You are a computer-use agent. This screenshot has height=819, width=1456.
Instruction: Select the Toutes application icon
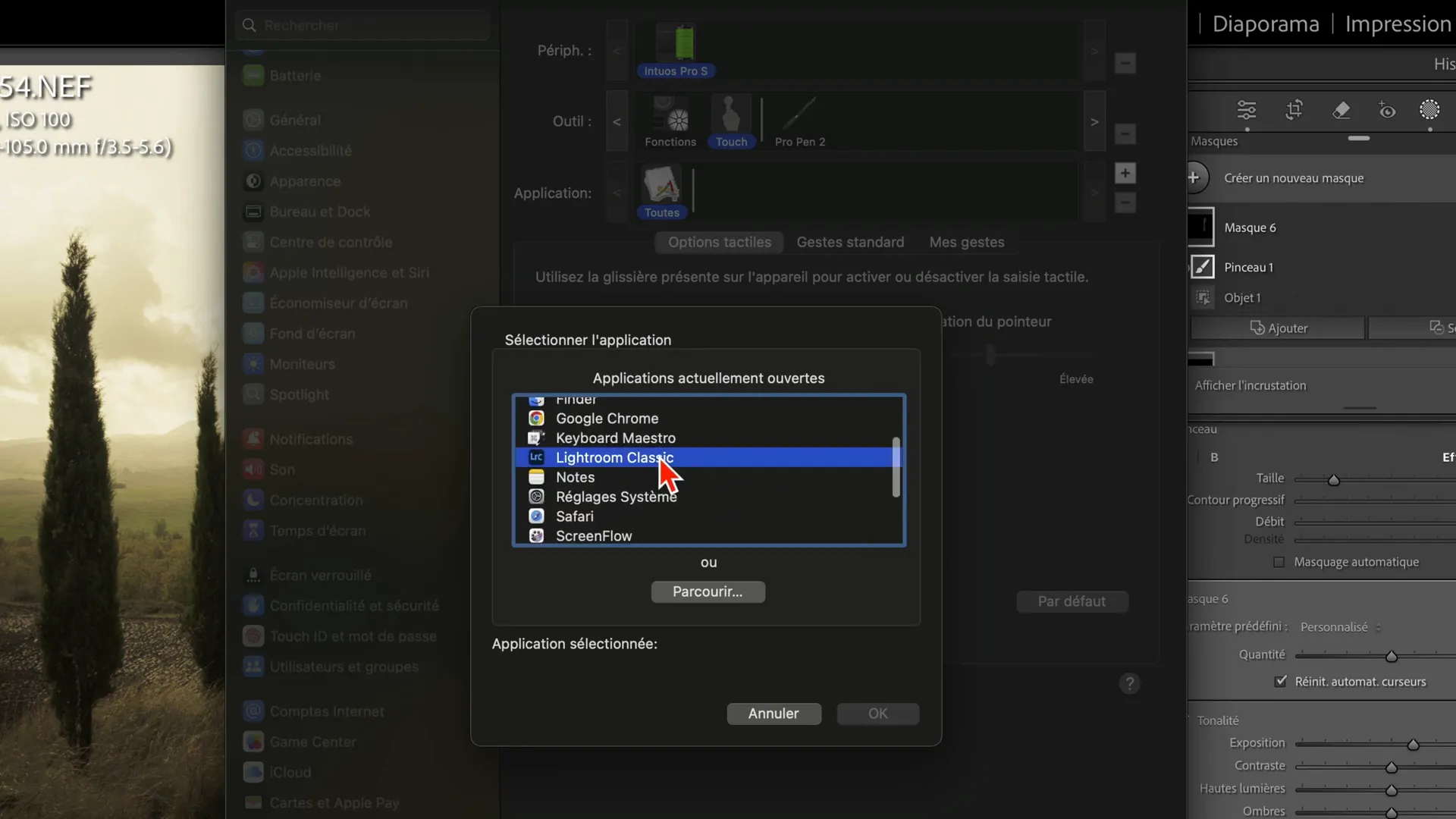662,193
